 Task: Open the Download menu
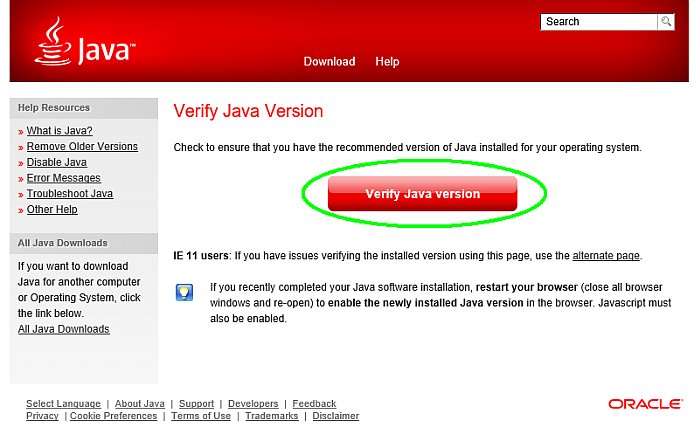click(329, 62)
